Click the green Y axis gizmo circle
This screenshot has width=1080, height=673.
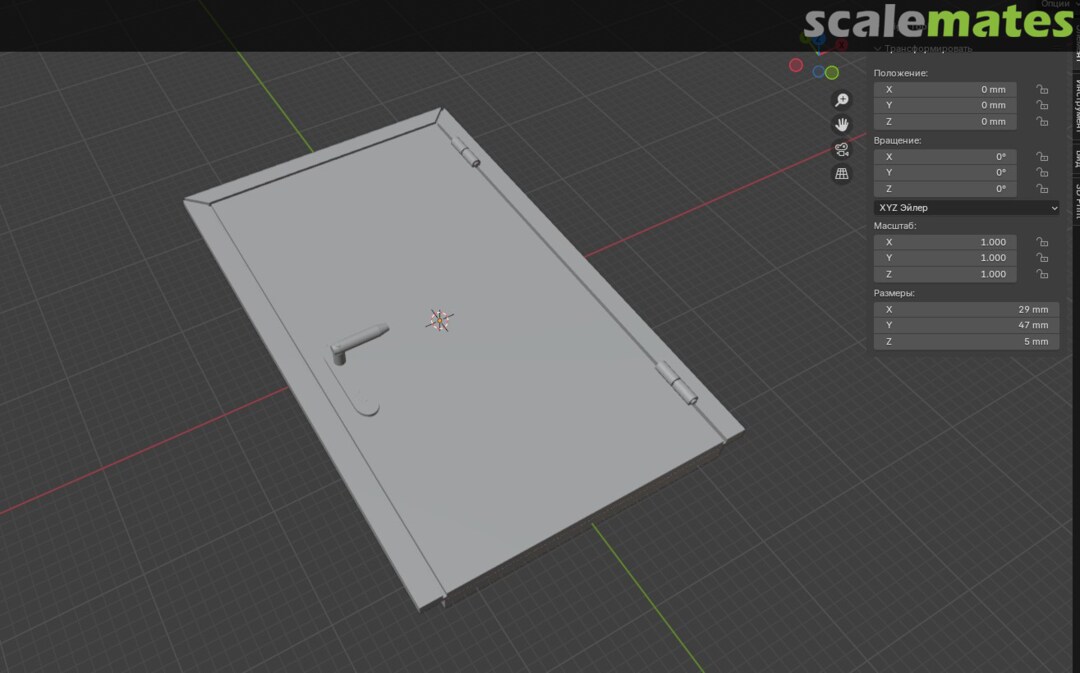[832, 73]
